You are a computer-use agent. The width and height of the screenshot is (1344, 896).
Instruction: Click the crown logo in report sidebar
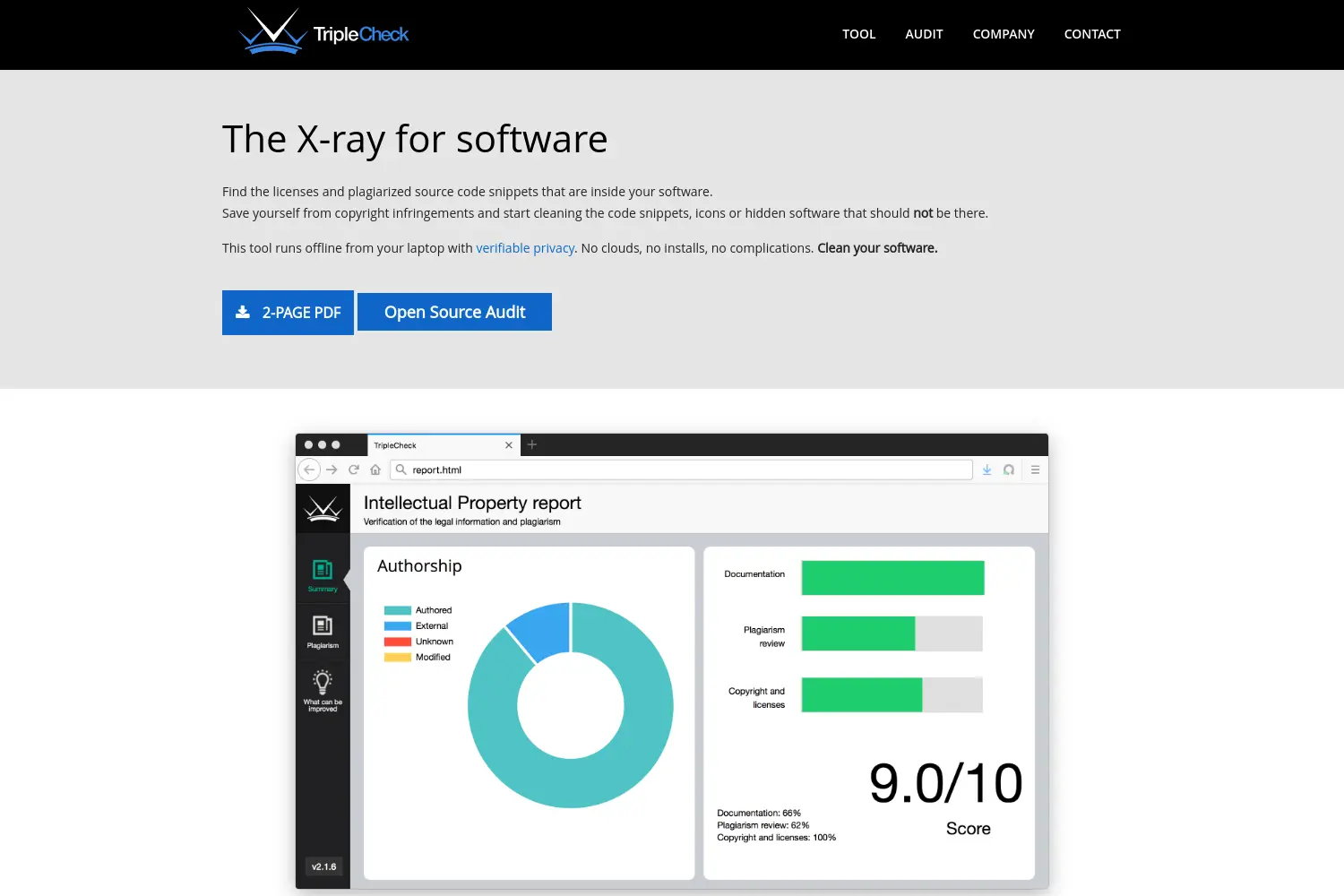click(323, 509)
